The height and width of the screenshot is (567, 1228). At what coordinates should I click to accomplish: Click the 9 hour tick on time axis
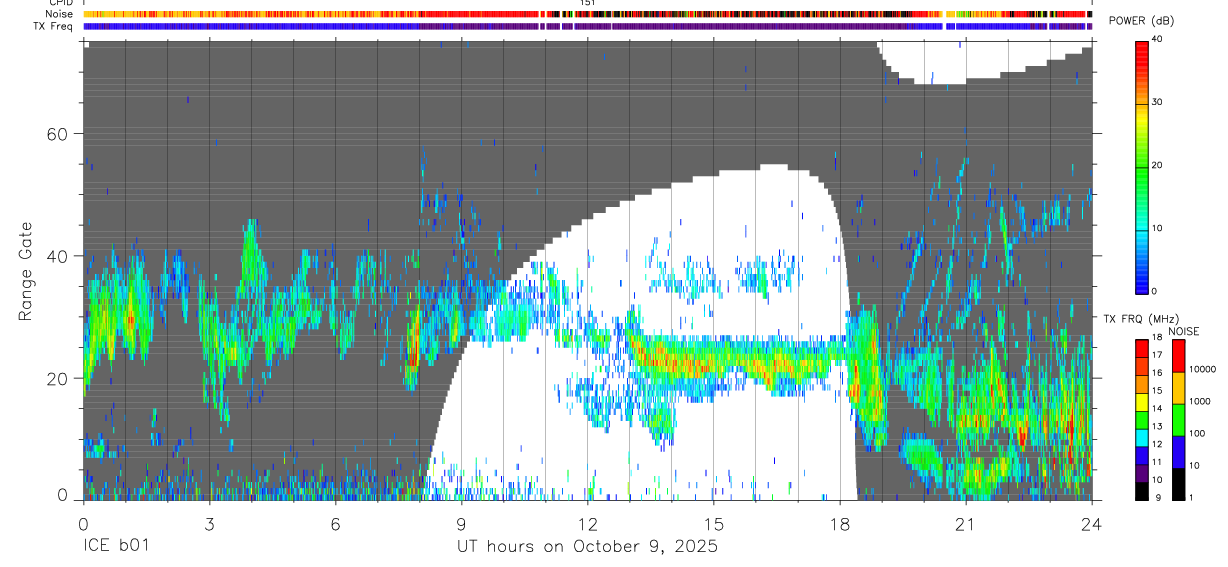point(461,524)
